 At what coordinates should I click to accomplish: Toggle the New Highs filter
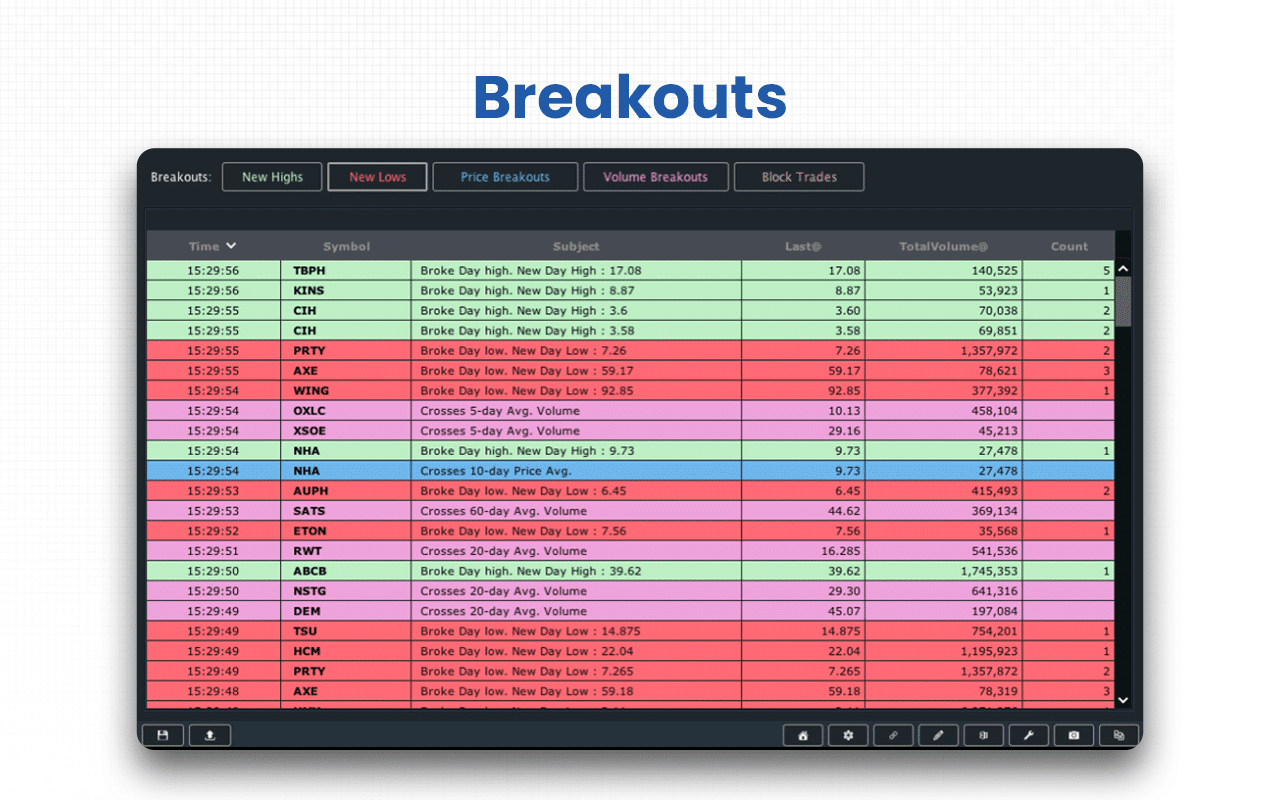(272, 177)
